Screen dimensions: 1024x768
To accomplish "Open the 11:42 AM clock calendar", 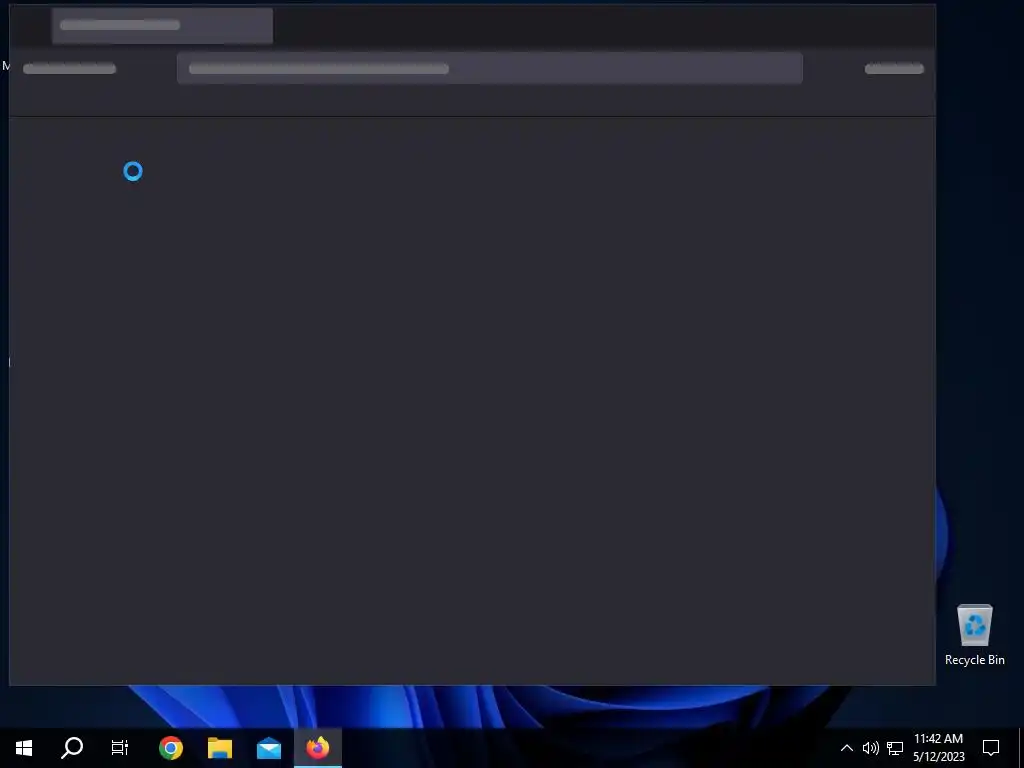I will click(938, 748).
